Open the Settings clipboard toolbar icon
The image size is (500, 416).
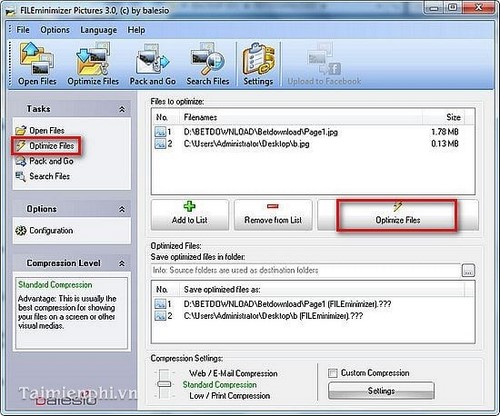[x=258, y=63]
